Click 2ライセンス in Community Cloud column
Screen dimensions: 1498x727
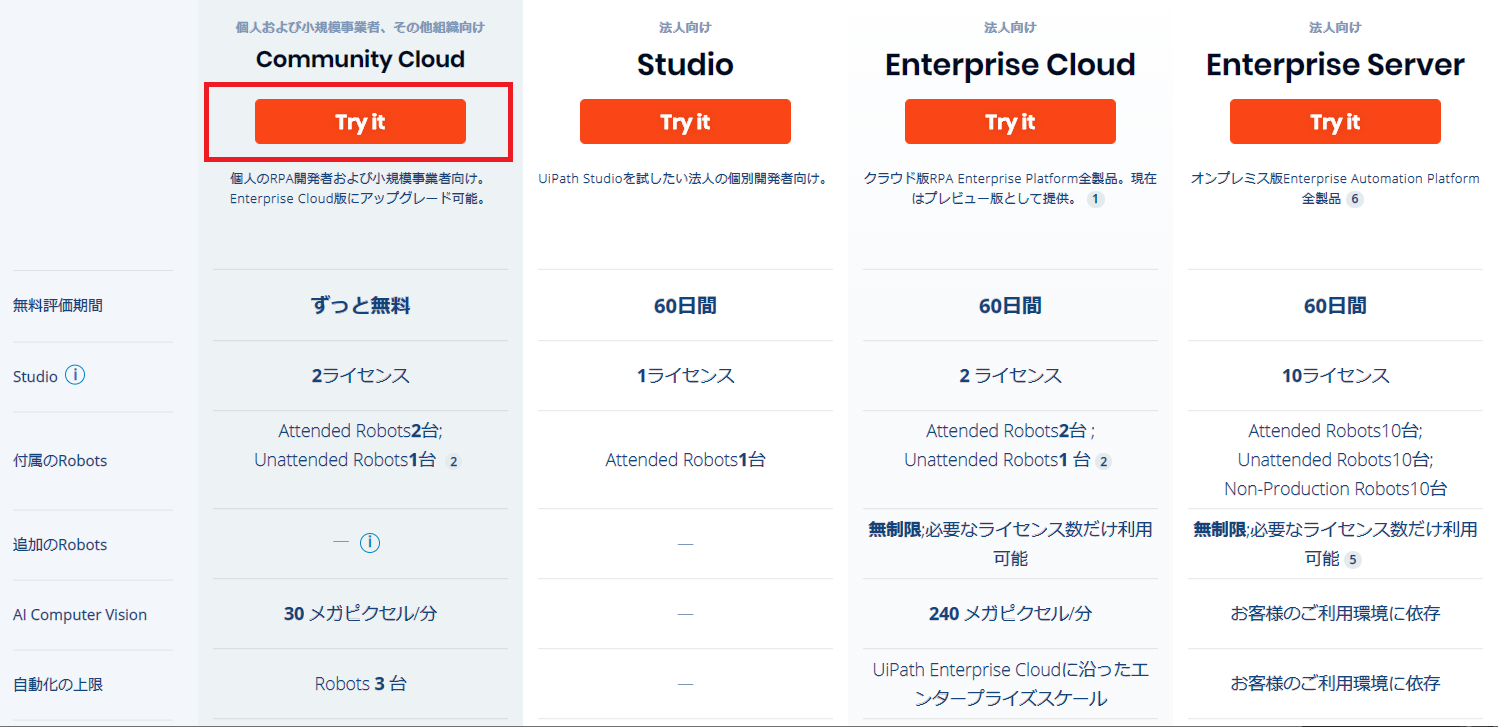pyautogui.click(x=360, y=376)
